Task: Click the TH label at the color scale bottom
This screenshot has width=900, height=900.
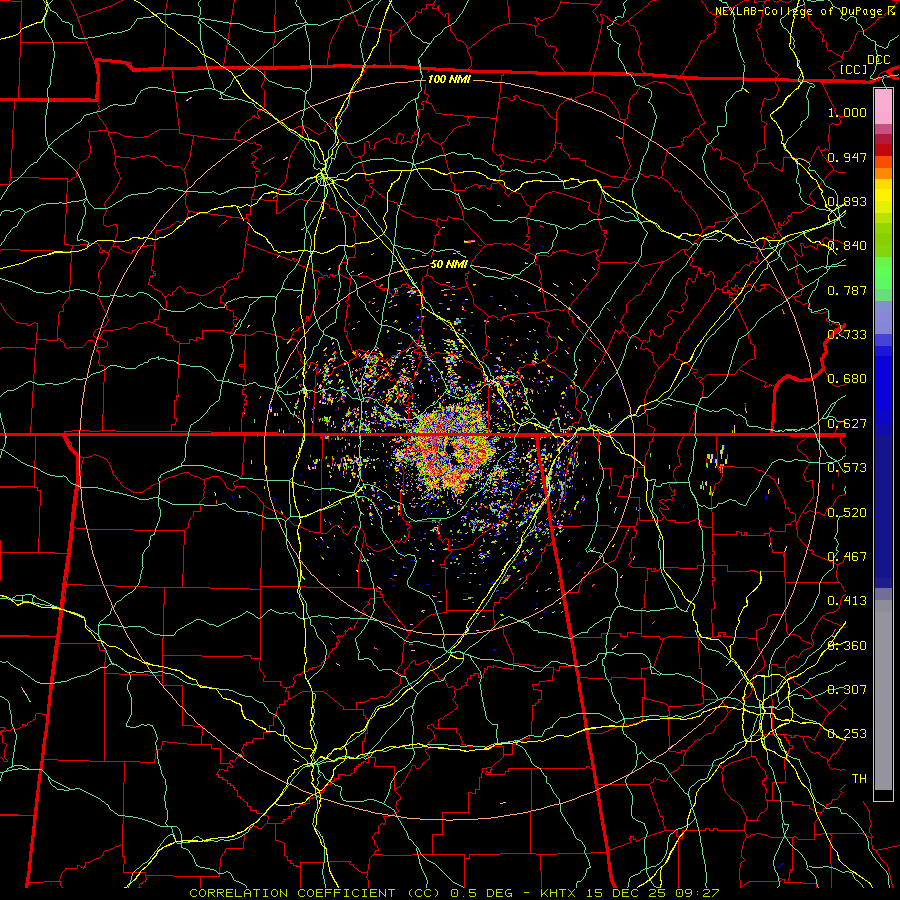Action: (x=859, y=778)
